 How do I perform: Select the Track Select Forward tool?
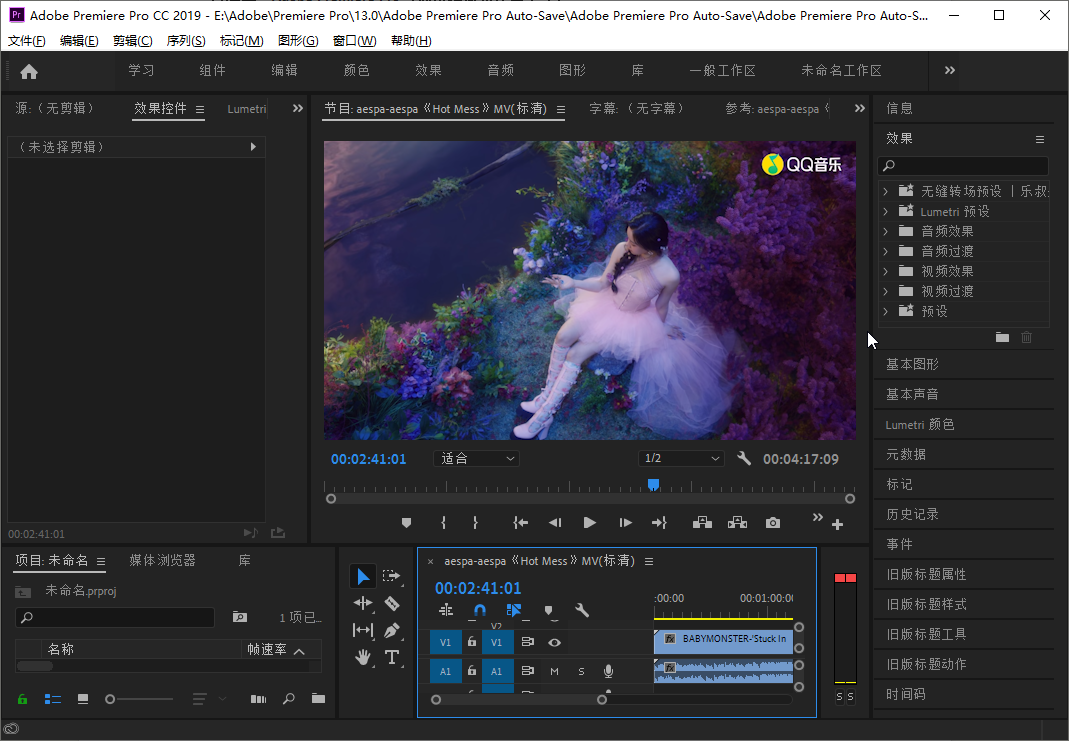point(391,576)
